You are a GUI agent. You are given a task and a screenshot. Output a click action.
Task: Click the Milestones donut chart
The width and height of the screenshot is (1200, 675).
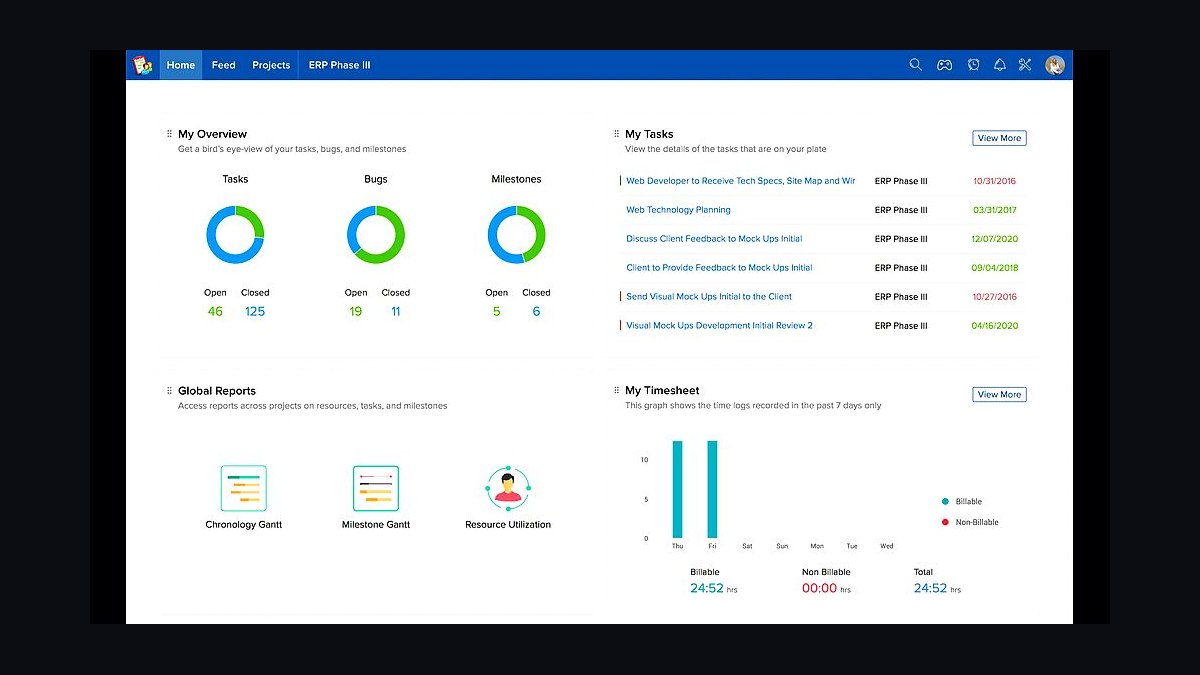pos(516,235)
